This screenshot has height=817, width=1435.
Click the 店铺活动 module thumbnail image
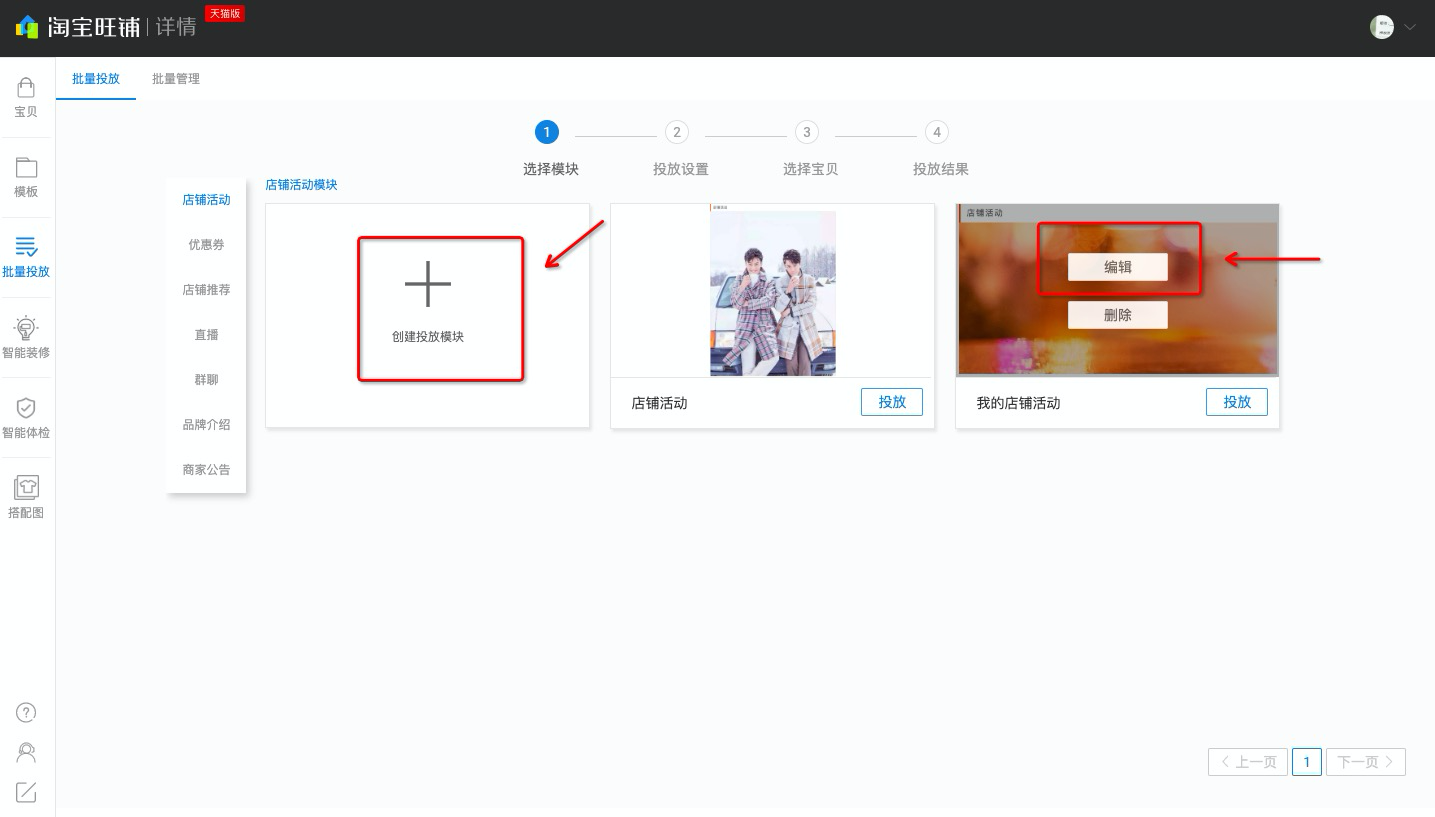pos(772,290)
